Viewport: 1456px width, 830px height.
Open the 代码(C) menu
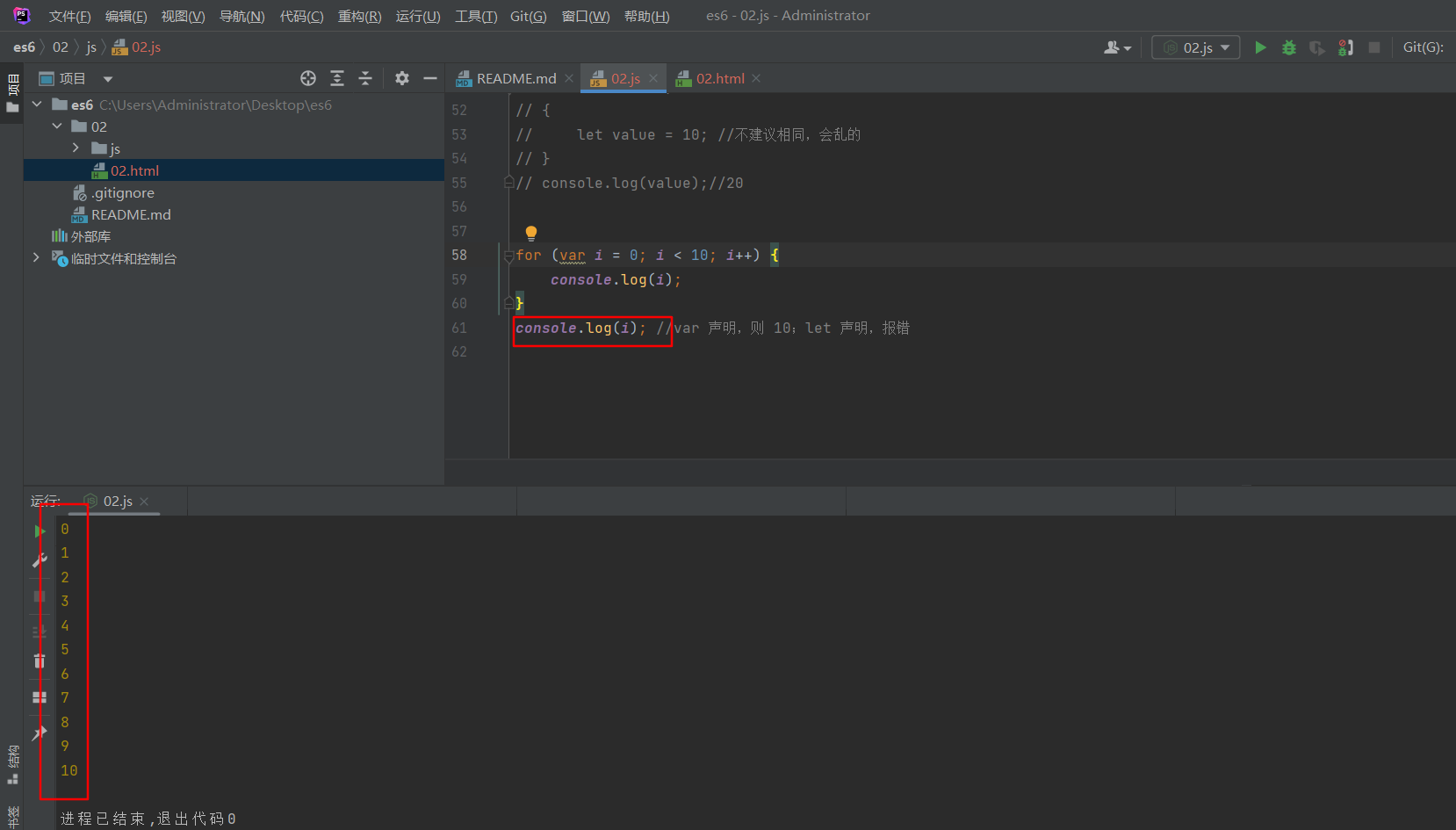pos(301,17)
